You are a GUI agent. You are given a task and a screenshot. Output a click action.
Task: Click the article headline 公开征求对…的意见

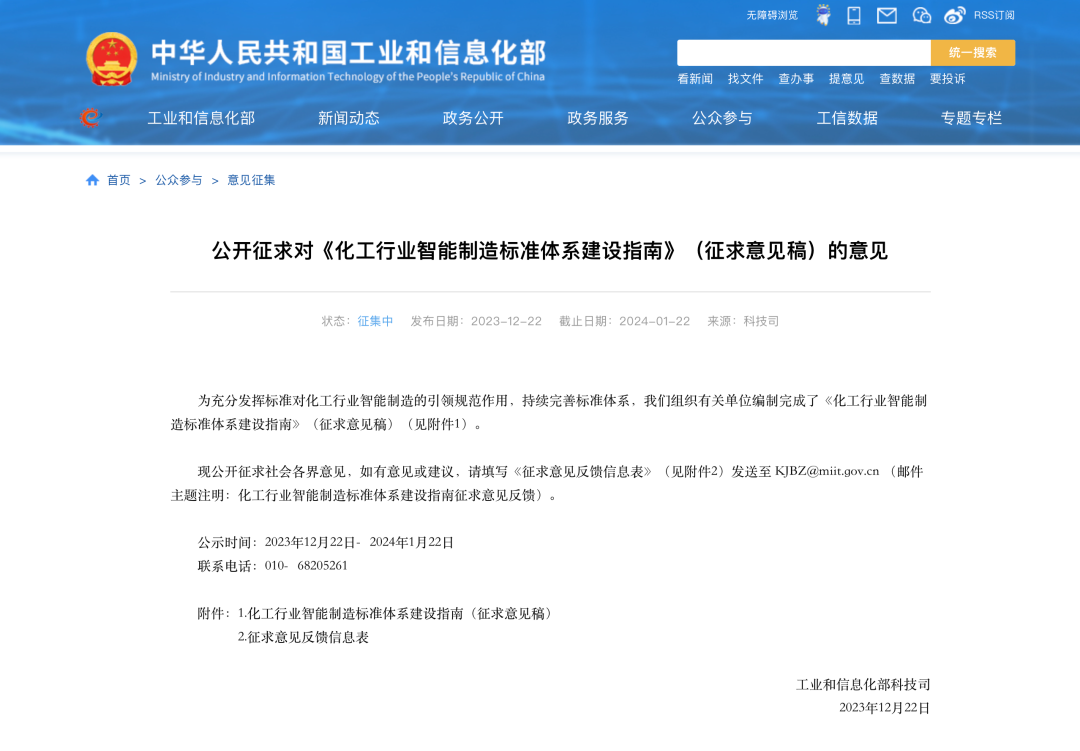[x=550, y=251]
